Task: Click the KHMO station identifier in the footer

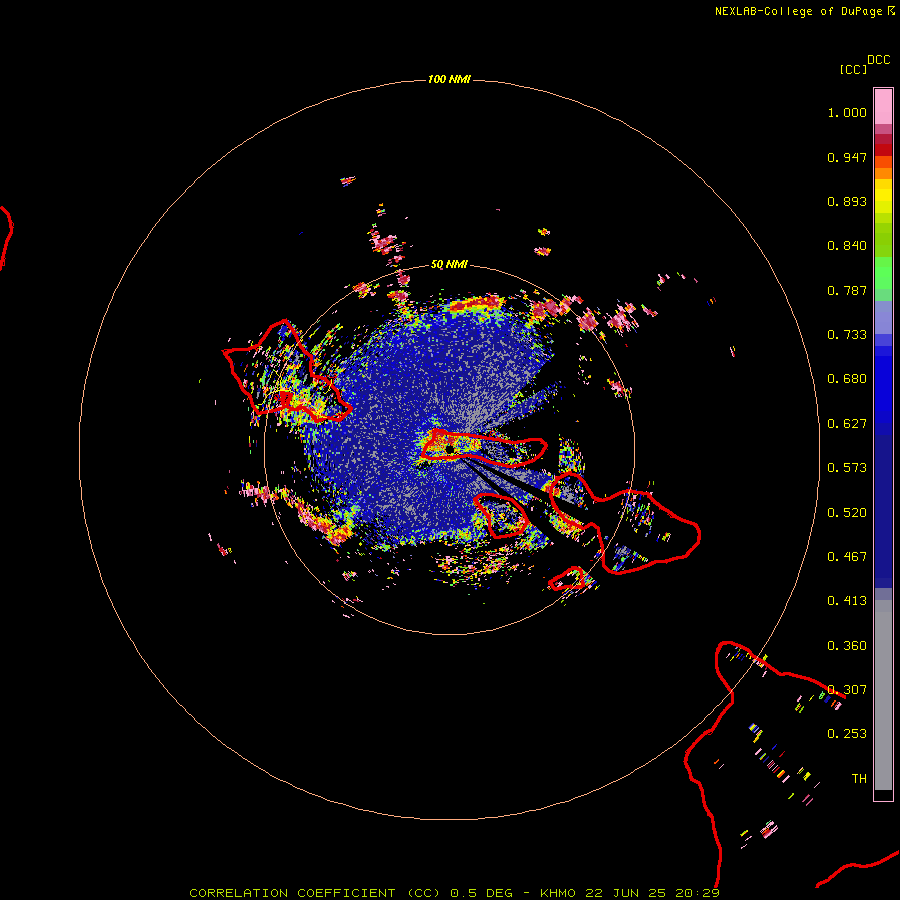Action: 557,893
